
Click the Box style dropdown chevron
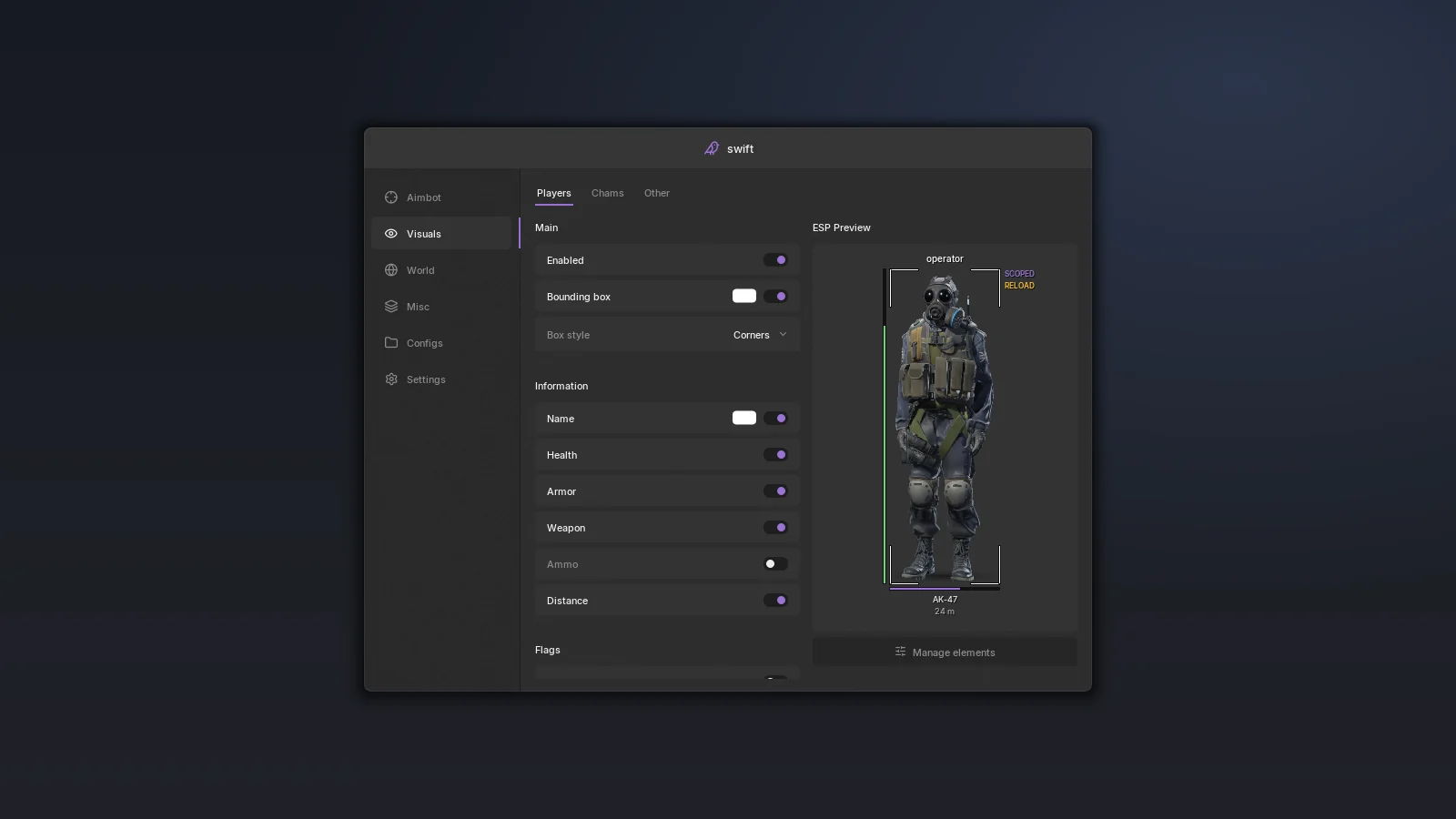[783, 335]
